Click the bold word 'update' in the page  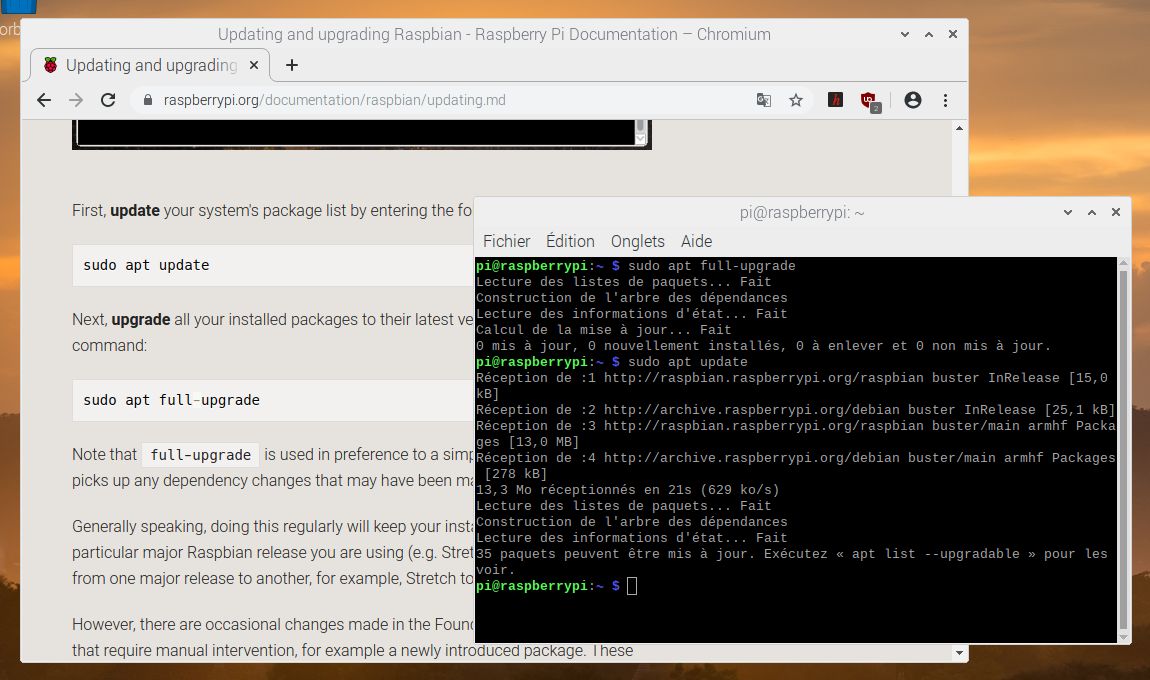(135, 211)
